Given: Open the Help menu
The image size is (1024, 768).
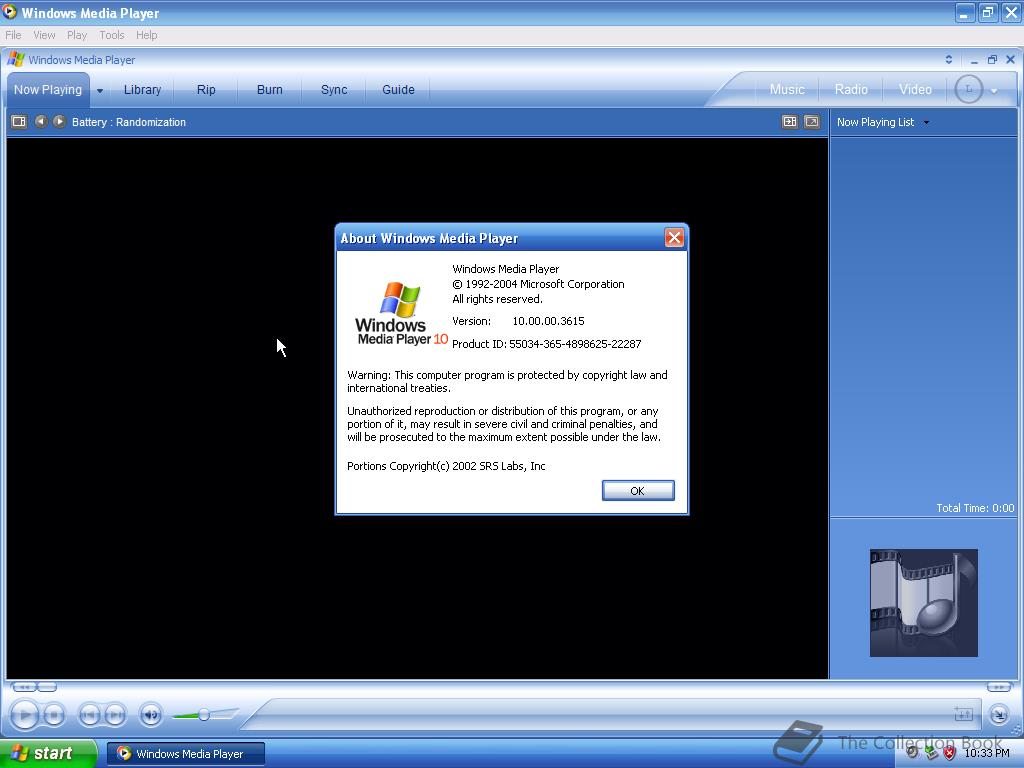Looking at the screenshot, I should [x=146, y=35].
